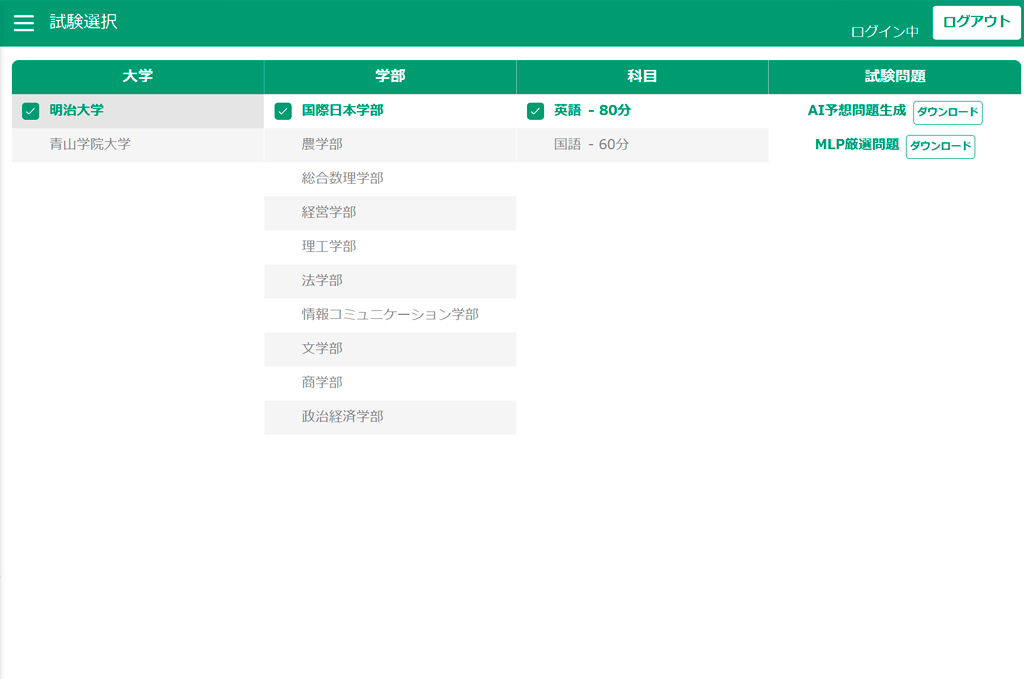Viewport: 1024px width, 679px height.
Task: Click the 学部 column header
Action: (390, 76)
